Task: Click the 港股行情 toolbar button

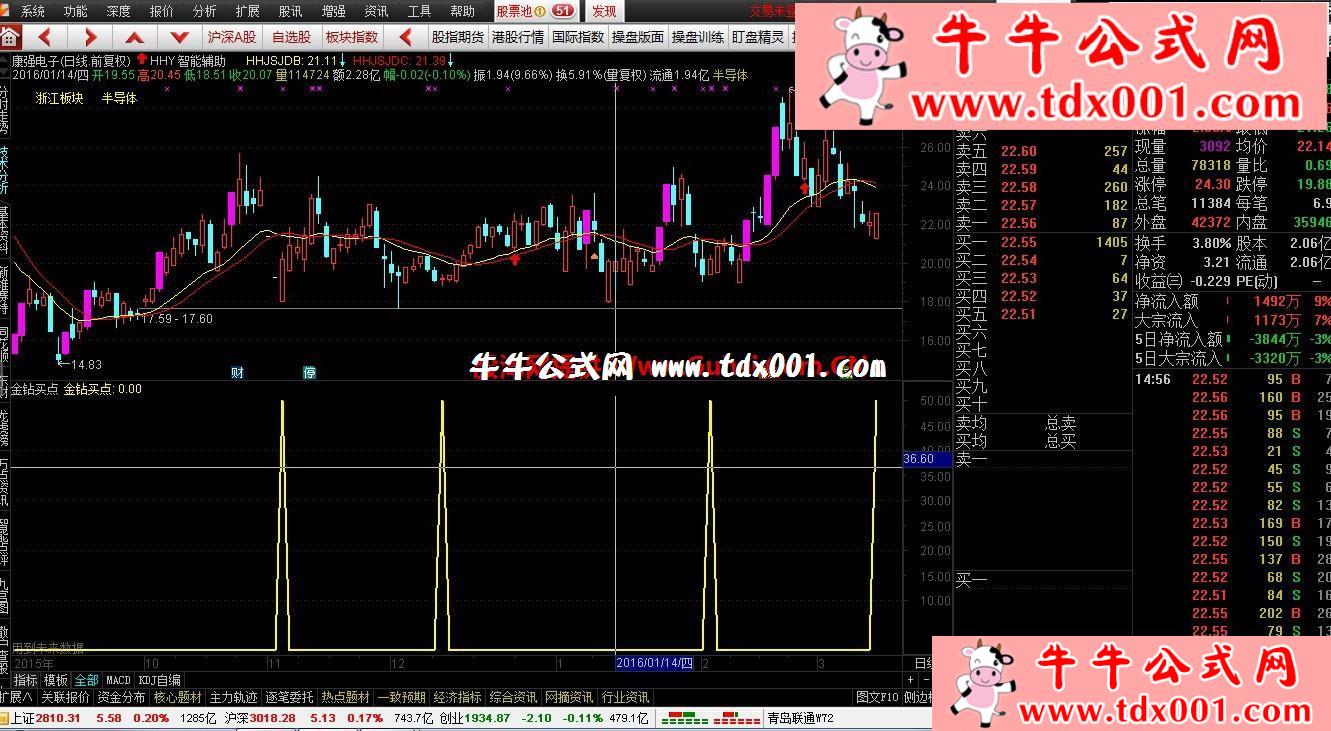Action: coord(517,37)
